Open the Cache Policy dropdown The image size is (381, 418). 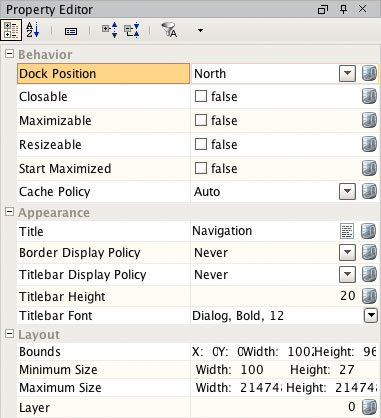click(347, 192)
